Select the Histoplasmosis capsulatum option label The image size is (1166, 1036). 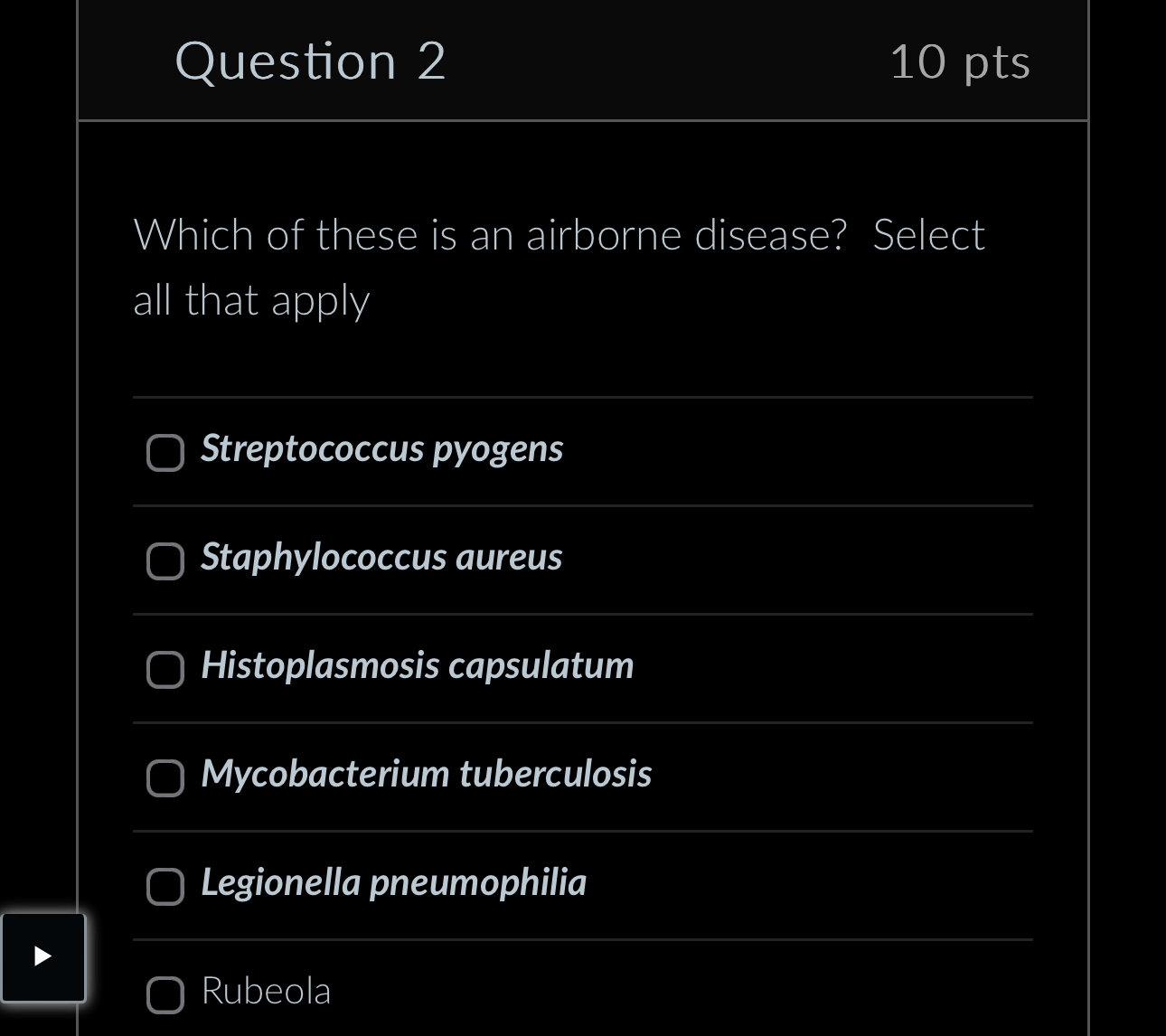coord(417,665)
